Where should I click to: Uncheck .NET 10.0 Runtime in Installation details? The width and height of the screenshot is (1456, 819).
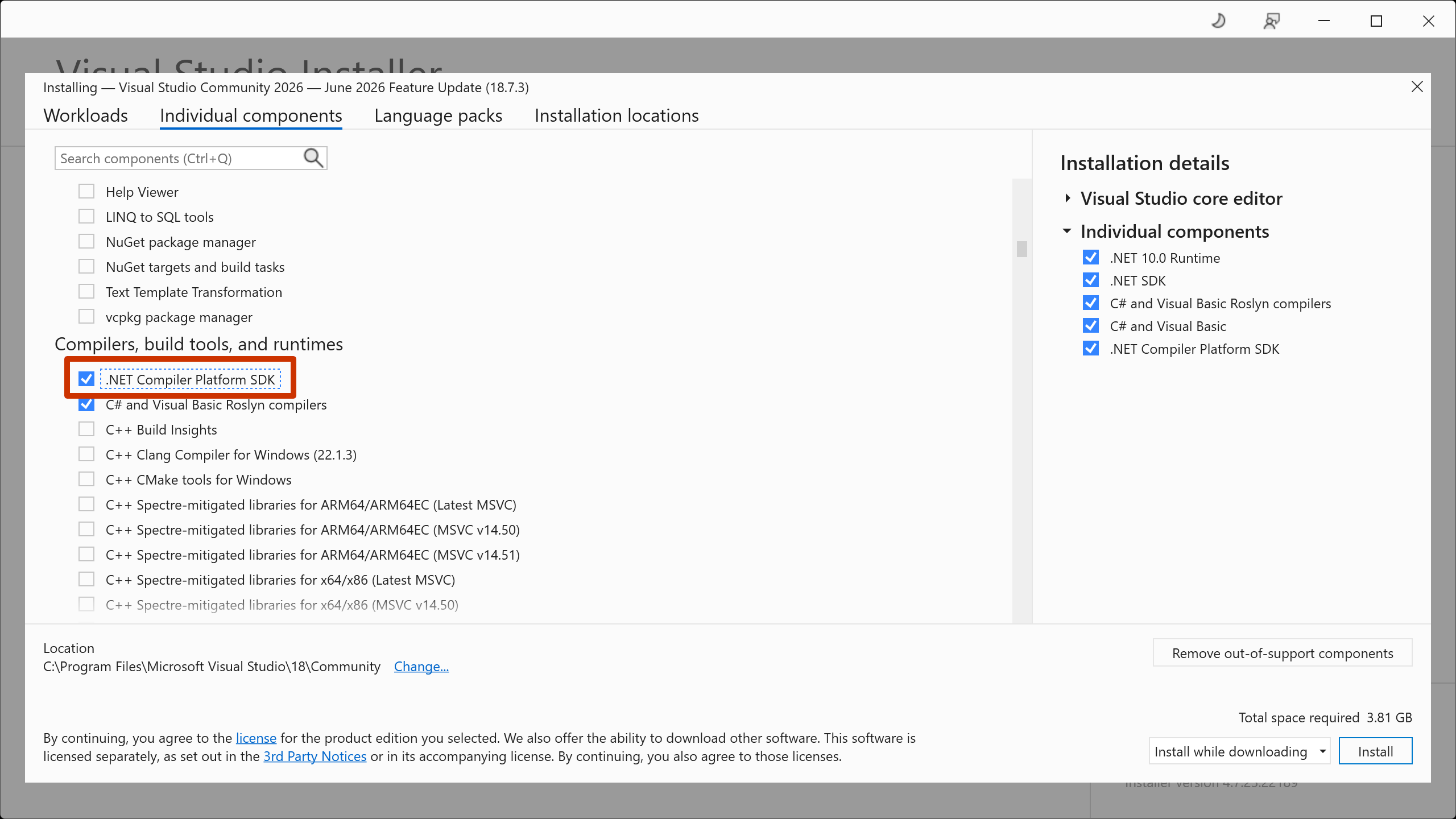click(1091, 258)
